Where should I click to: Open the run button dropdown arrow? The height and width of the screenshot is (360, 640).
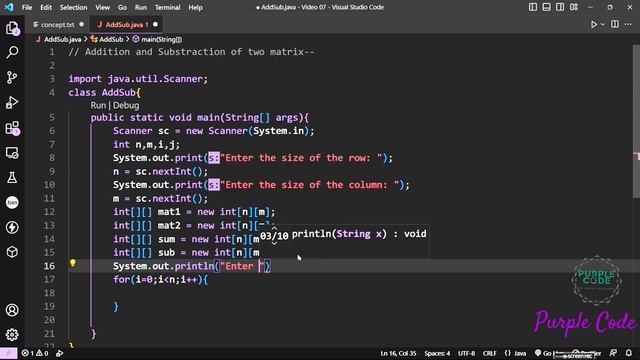[x=603, y=24]
